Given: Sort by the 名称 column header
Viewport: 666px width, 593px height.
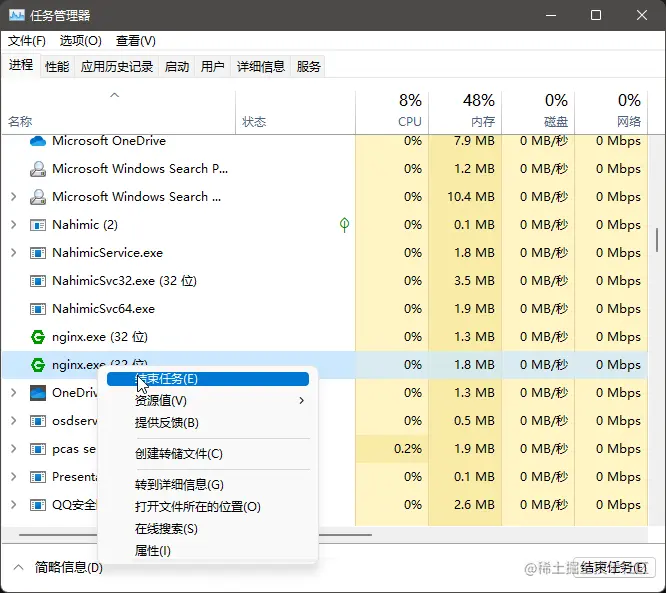Looking at the screenshot, I should 119,113.
